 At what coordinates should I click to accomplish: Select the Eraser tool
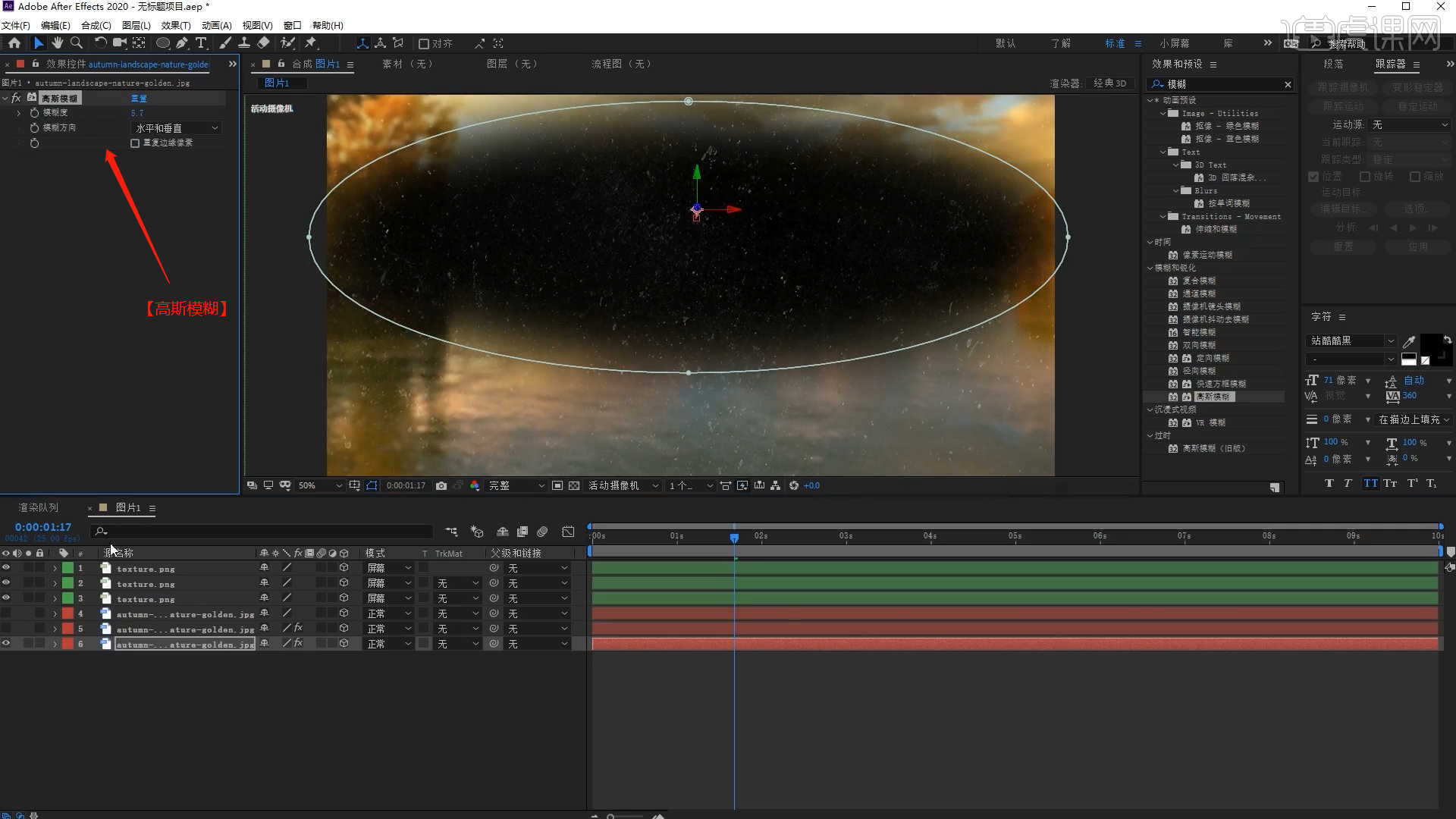(263, 43)
